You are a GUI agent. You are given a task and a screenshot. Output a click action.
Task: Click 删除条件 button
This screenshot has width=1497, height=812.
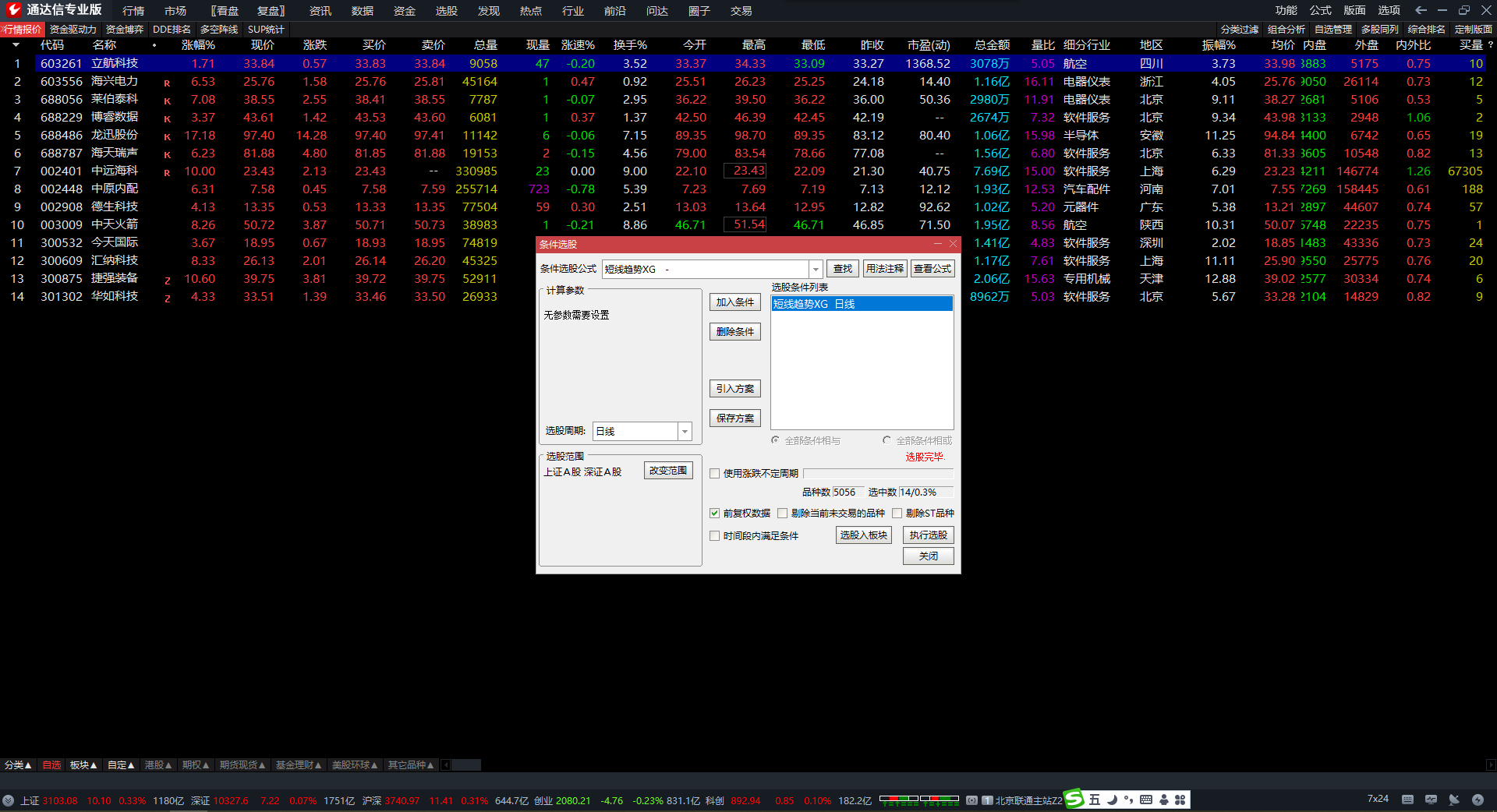point(735,332)
